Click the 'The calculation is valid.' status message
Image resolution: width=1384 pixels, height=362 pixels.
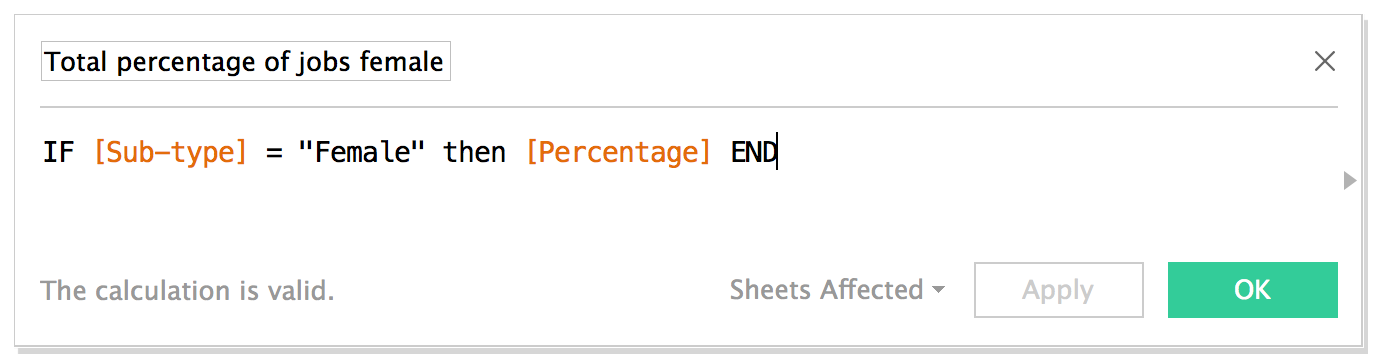point(187,291)
